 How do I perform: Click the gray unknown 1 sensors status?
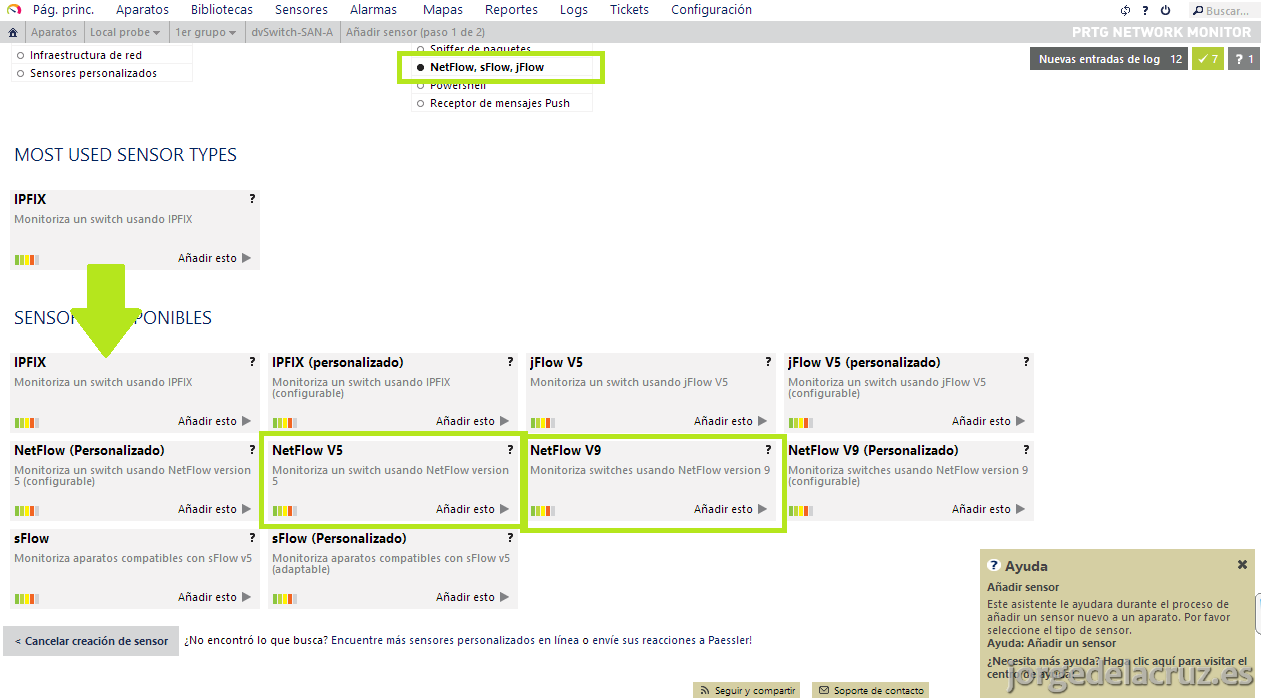(1242, 59)
